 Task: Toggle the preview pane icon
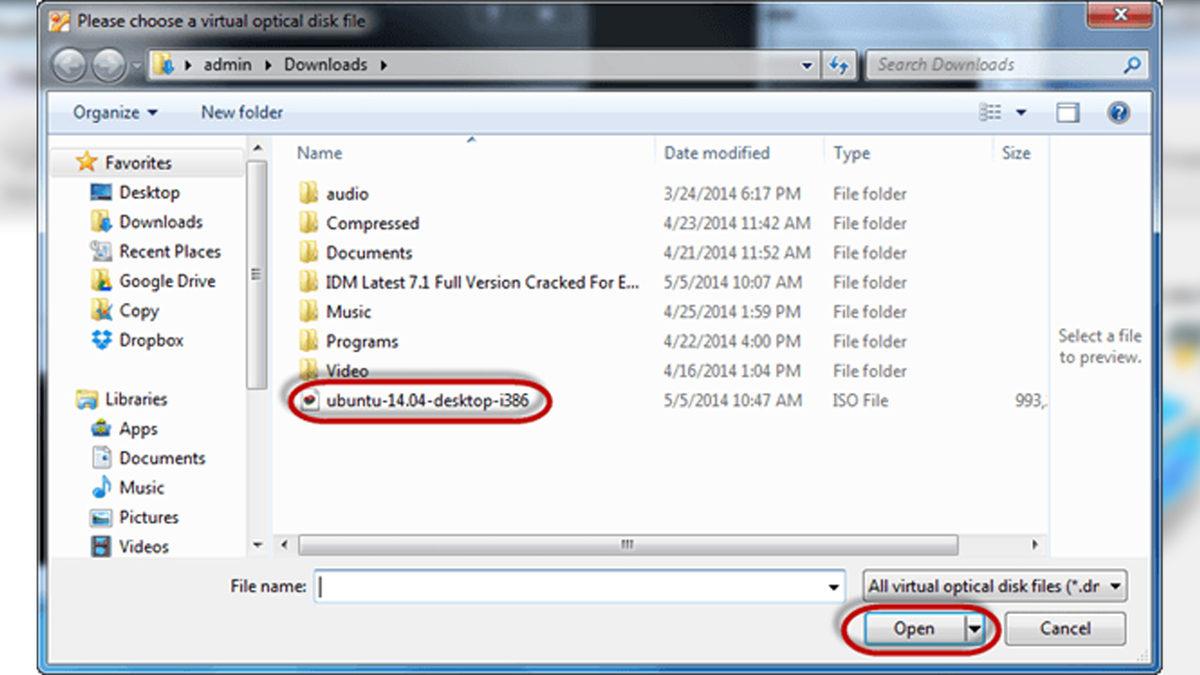point(1068,112)
